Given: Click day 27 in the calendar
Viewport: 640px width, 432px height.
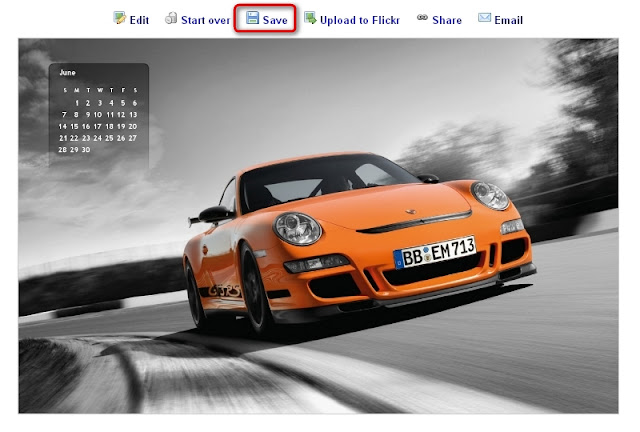Looking at the screenshot, I should click(x=133, y=138).
